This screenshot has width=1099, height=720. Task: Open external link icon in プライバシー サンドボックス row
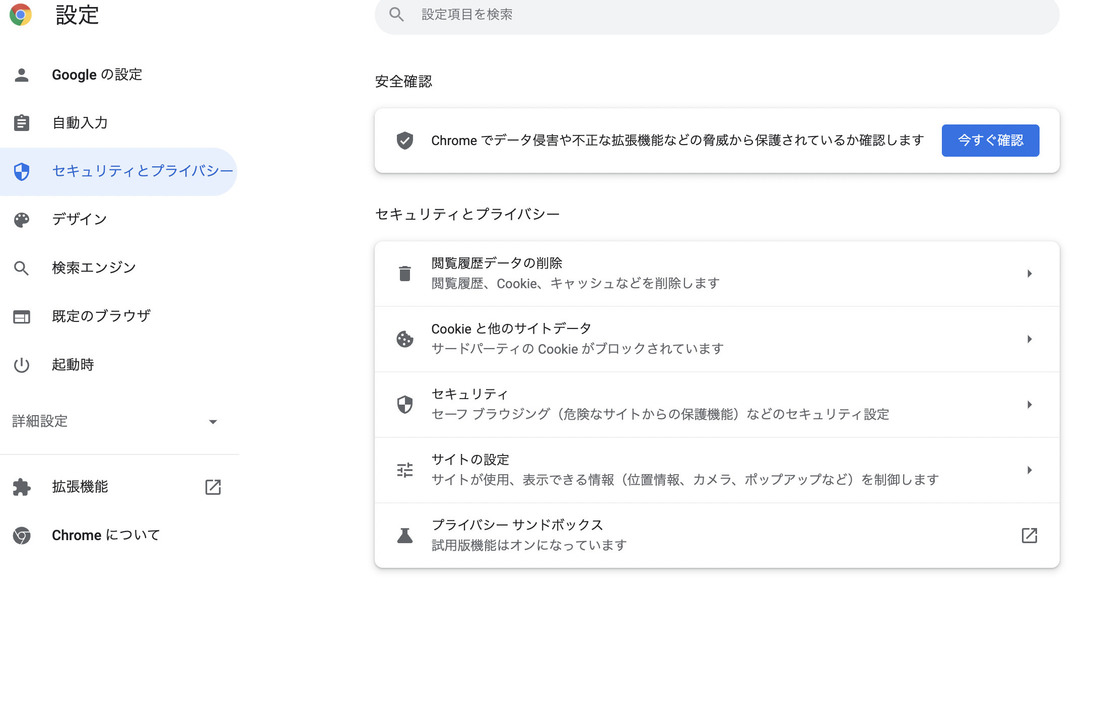[x=1029, y=536]
